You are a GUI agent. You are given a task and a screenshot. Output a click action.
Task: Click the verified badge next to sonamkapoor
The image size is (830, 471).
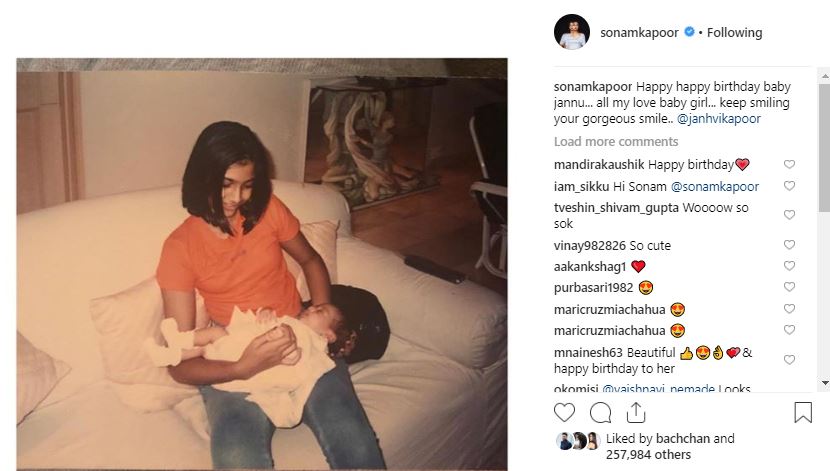click(689, 32)
